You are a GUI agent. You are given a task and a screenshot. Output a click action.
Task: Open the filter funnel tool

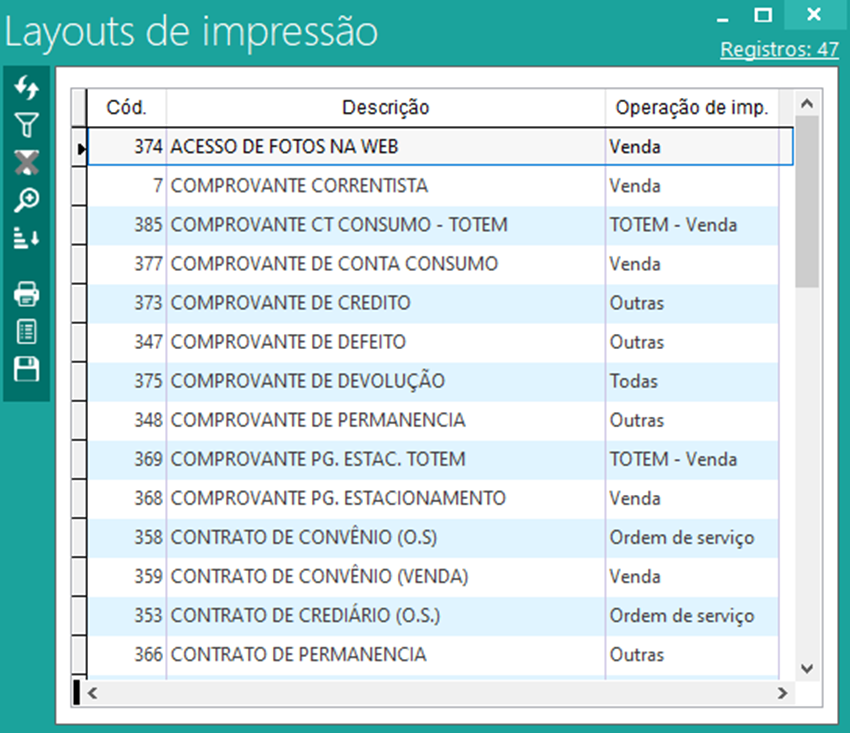pyautogui.click(x=27, y=125)
